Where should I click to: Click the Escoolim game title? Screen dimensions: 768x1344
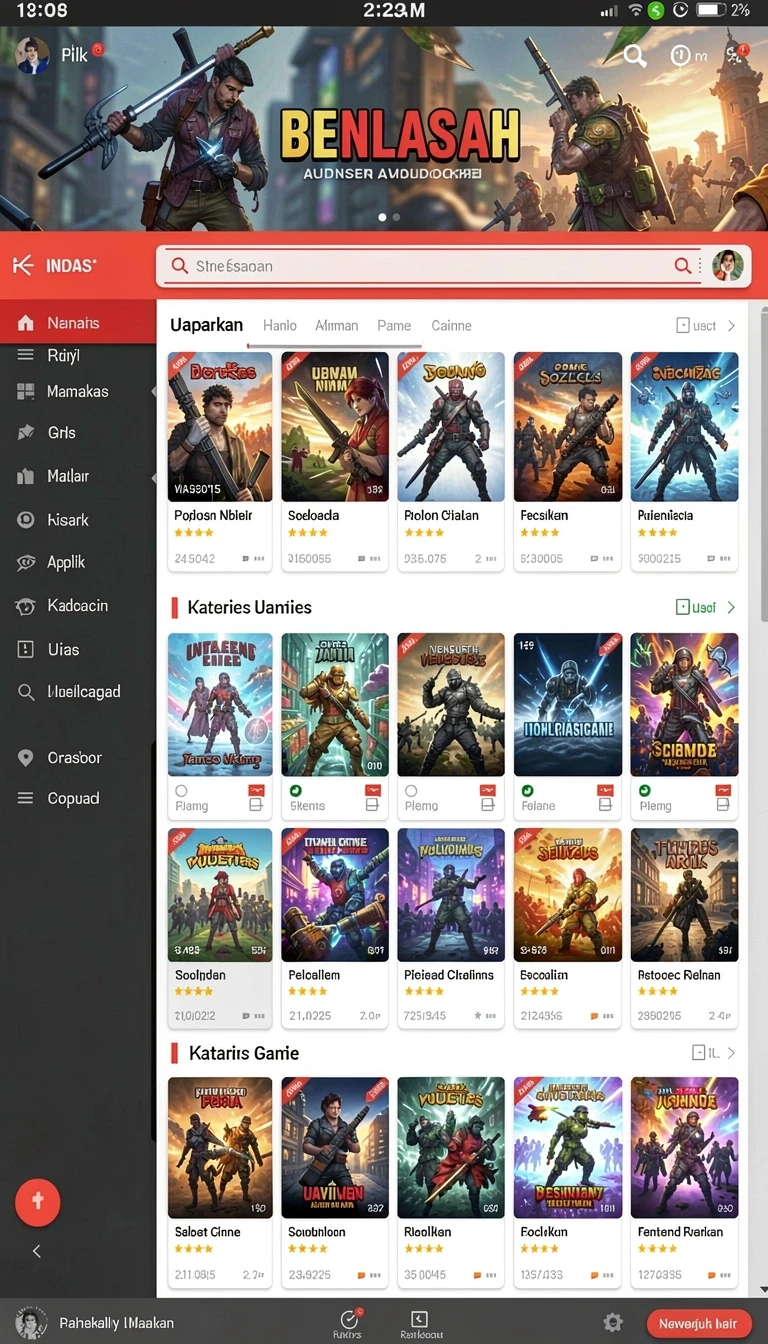coord(544,975)
